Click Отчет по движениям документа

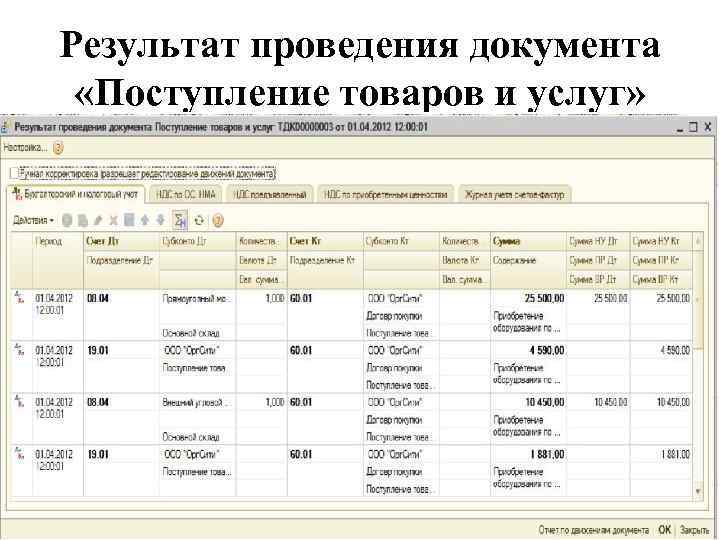click(x=593, y=530)
